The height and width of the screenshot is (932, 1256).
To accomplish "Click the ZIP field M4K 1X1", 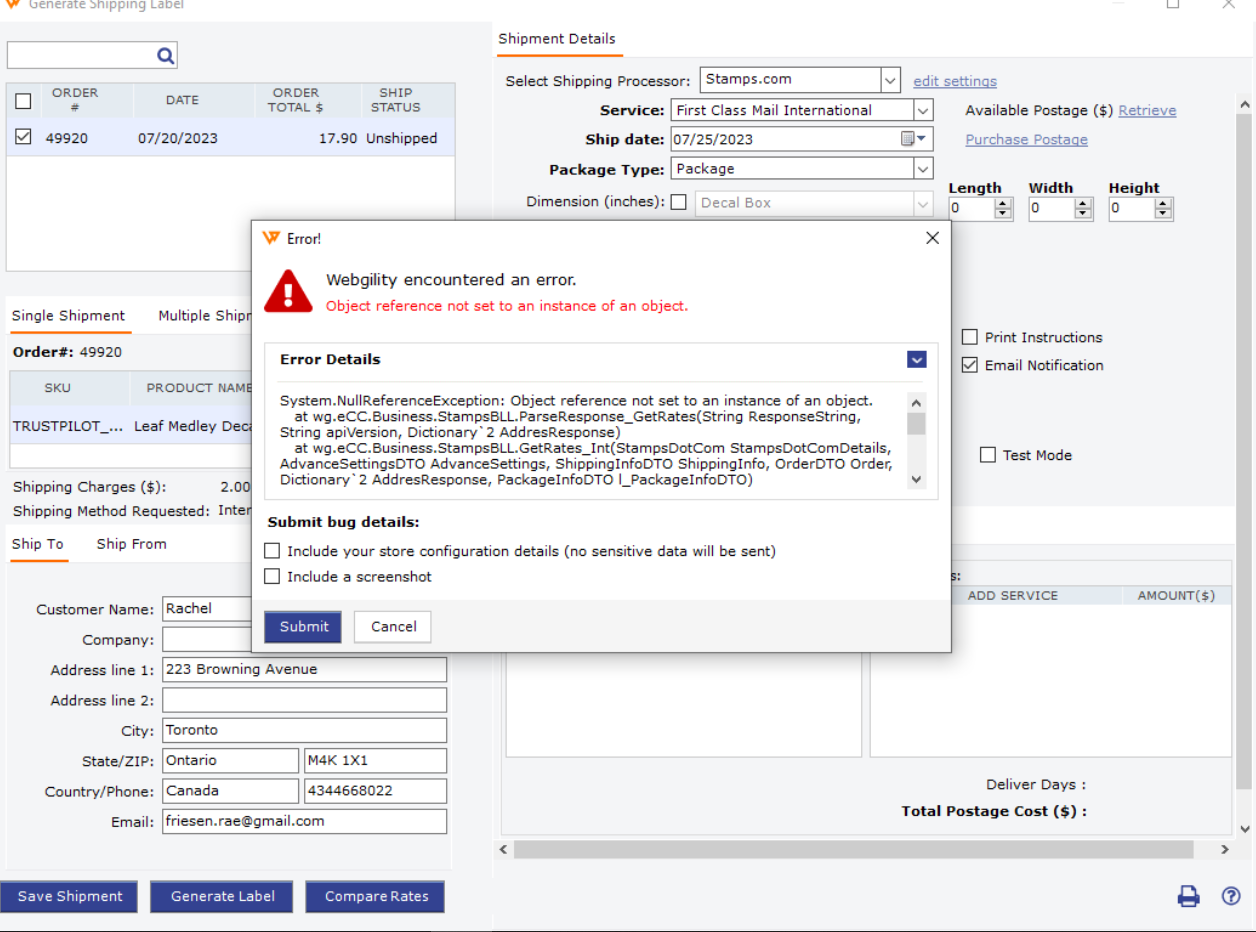I will pyautogui.click(x=375, y=760).
